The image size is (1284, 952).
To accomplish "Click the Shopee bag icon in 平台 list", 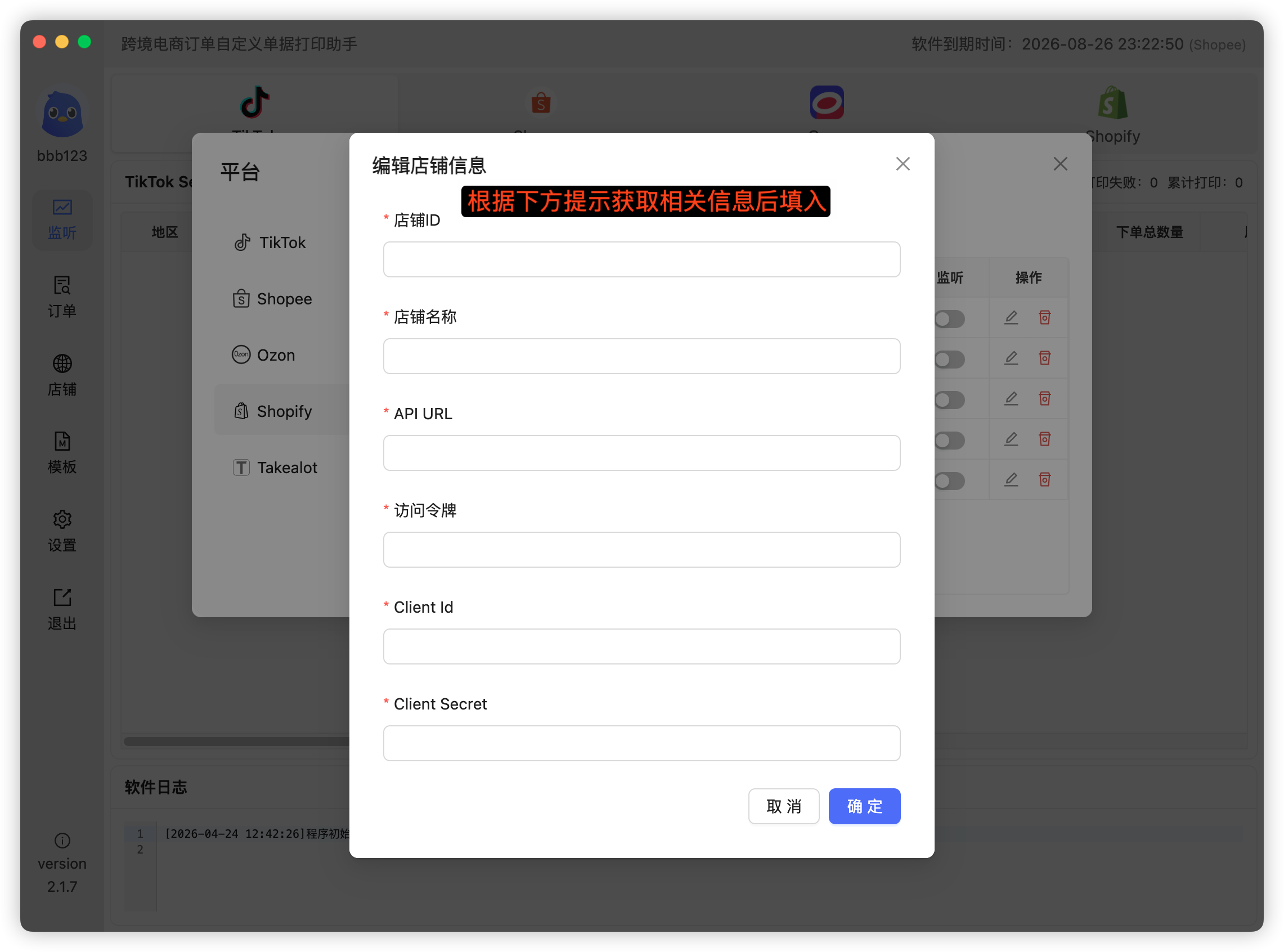I will [241, 299].
